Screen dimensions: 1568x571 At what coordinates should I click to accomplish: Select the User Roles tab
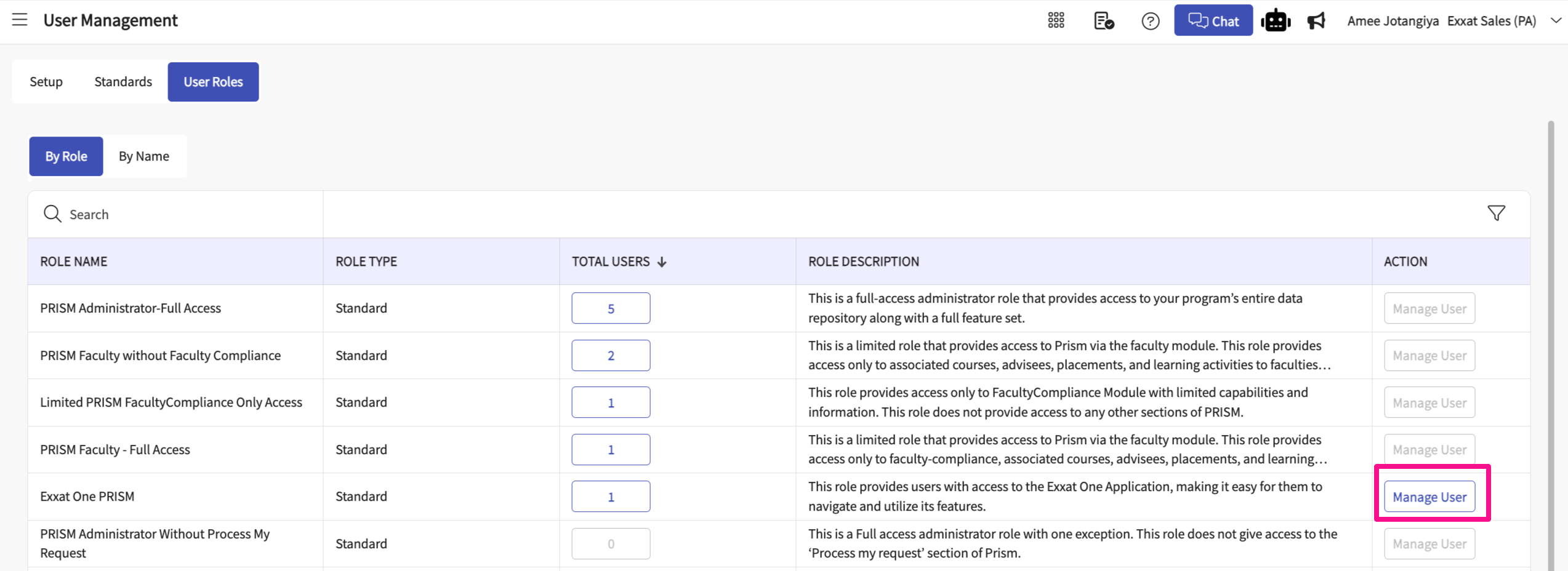[x=213, y=82]
